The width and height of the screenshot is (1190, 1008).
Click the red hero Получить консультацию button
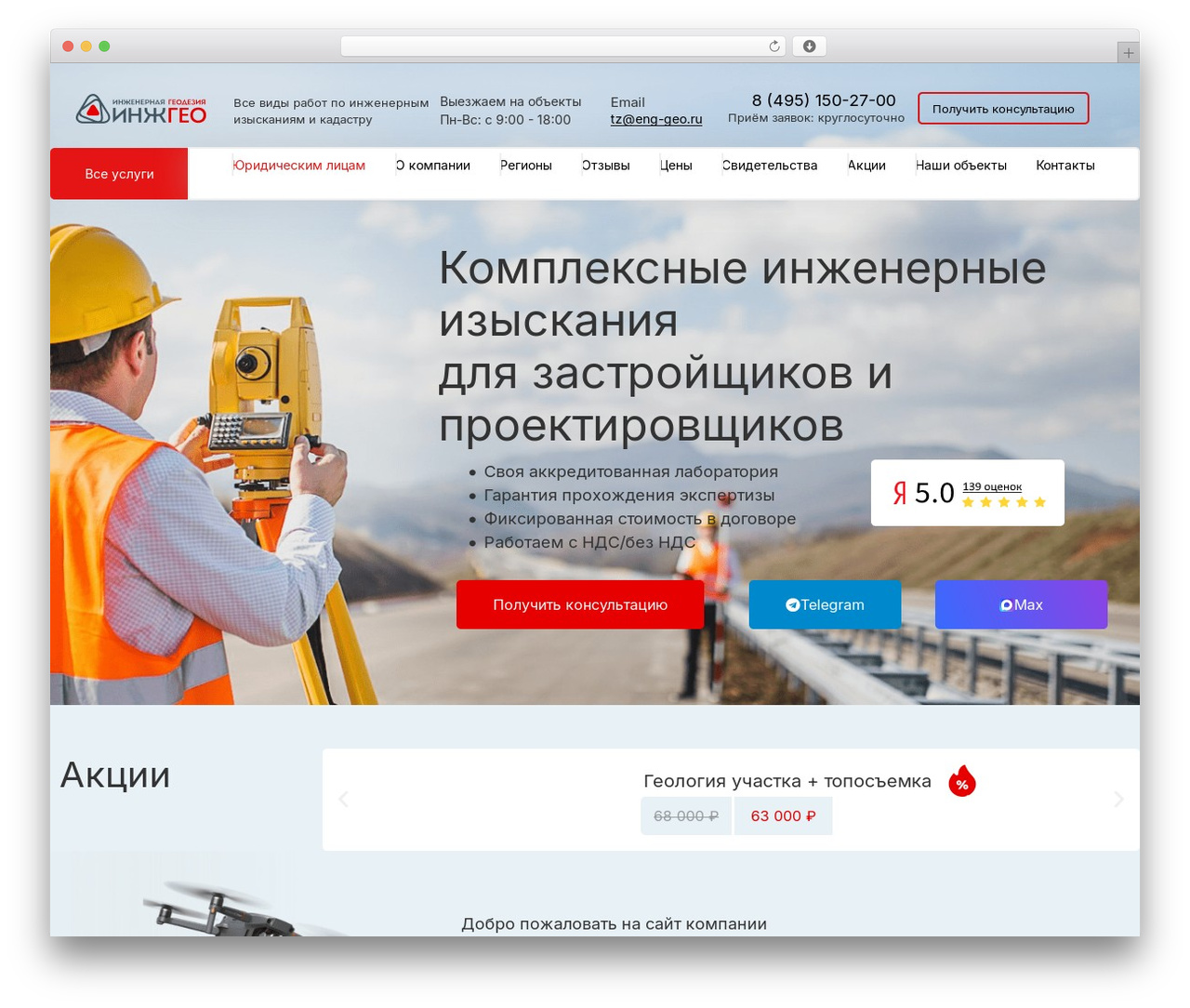click(x=580, y=604)
